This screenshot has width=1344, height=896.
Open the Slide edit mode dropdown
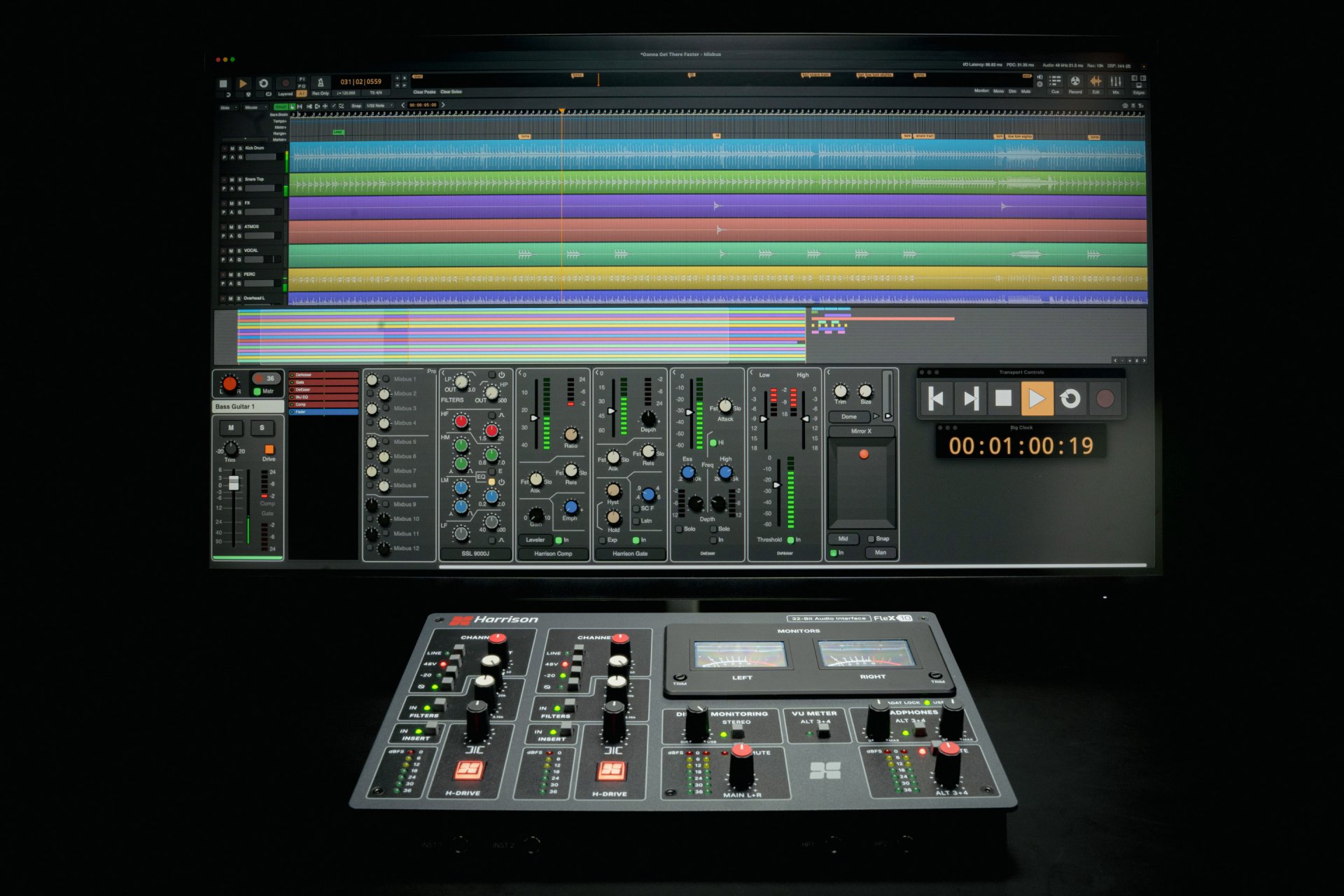(x=229, y=108)
